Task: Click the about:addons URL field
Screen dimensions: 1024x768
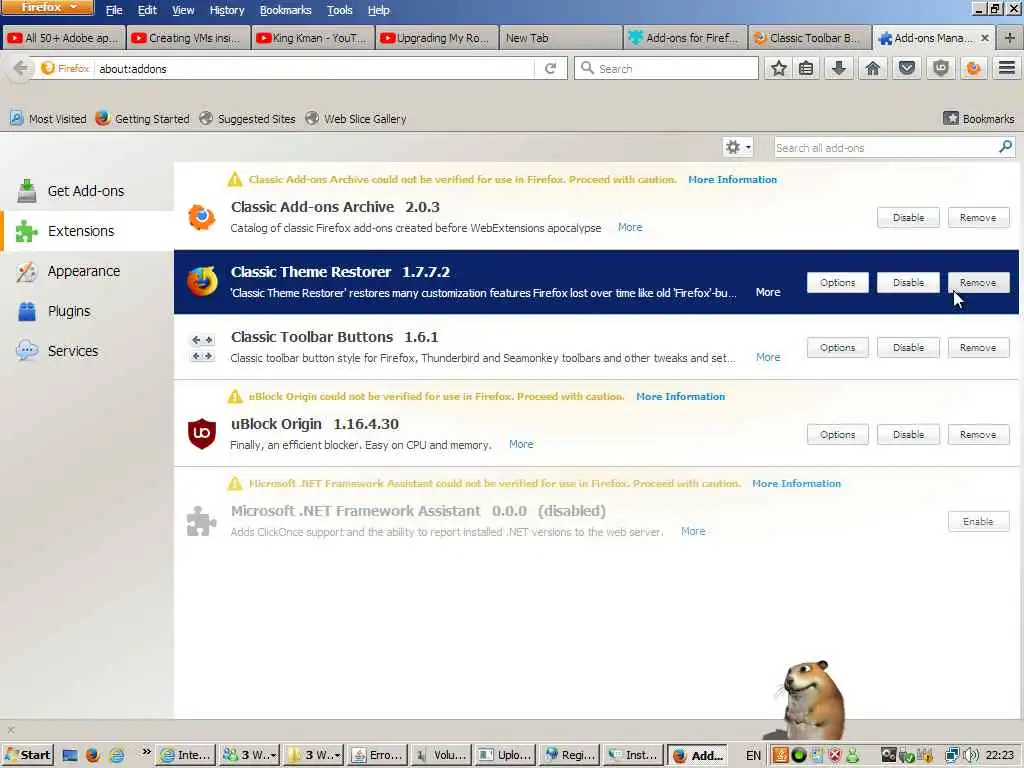Action: point(315,69)
